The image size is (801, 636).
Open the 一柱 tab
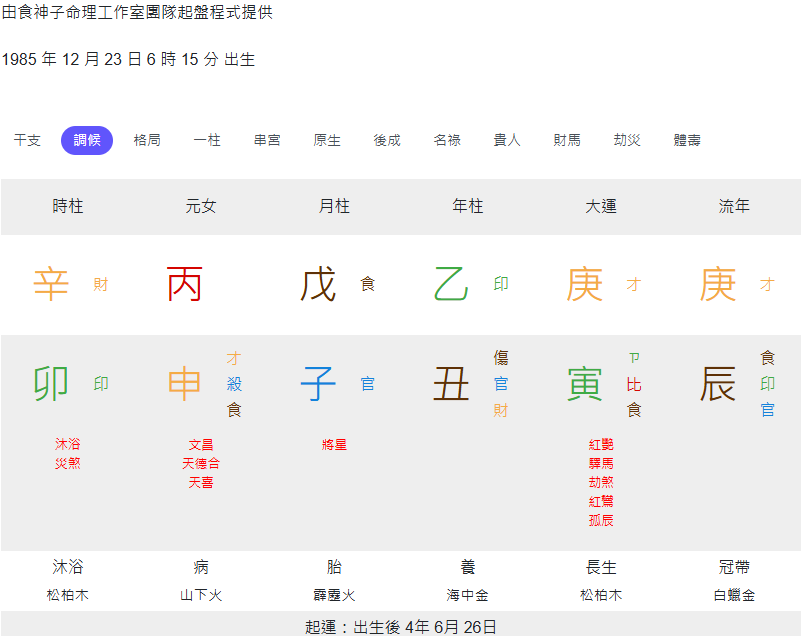point(207,140)
